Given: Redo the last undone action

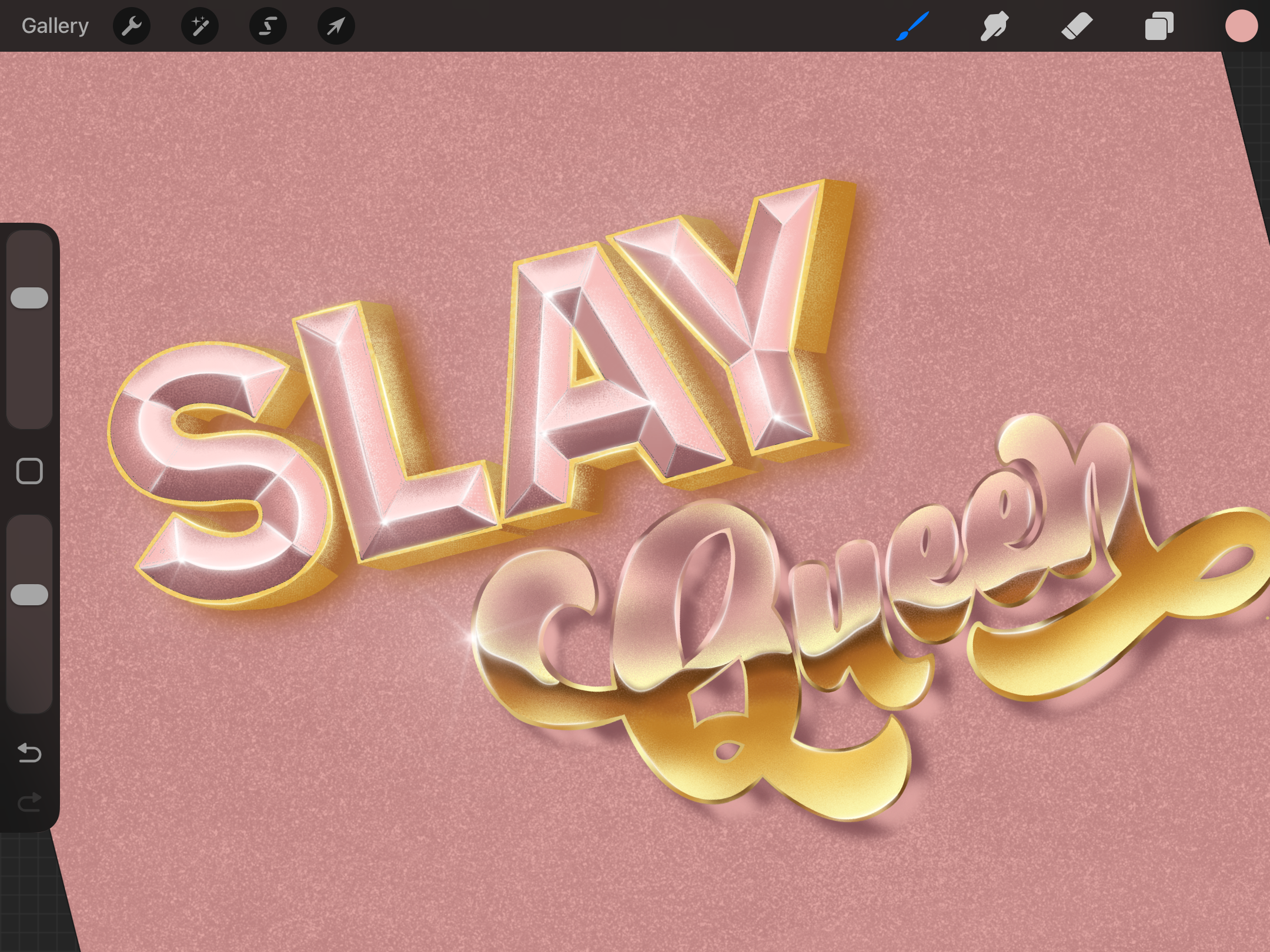Looking at the screenshot, I should point(29,802).
